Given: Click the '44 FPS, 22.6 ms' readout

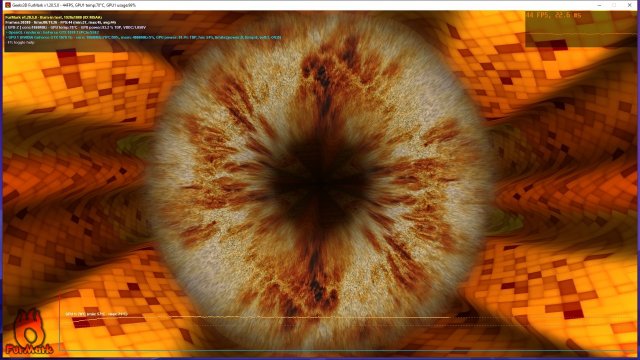Looking at the screenshot, I should point(553,15).
